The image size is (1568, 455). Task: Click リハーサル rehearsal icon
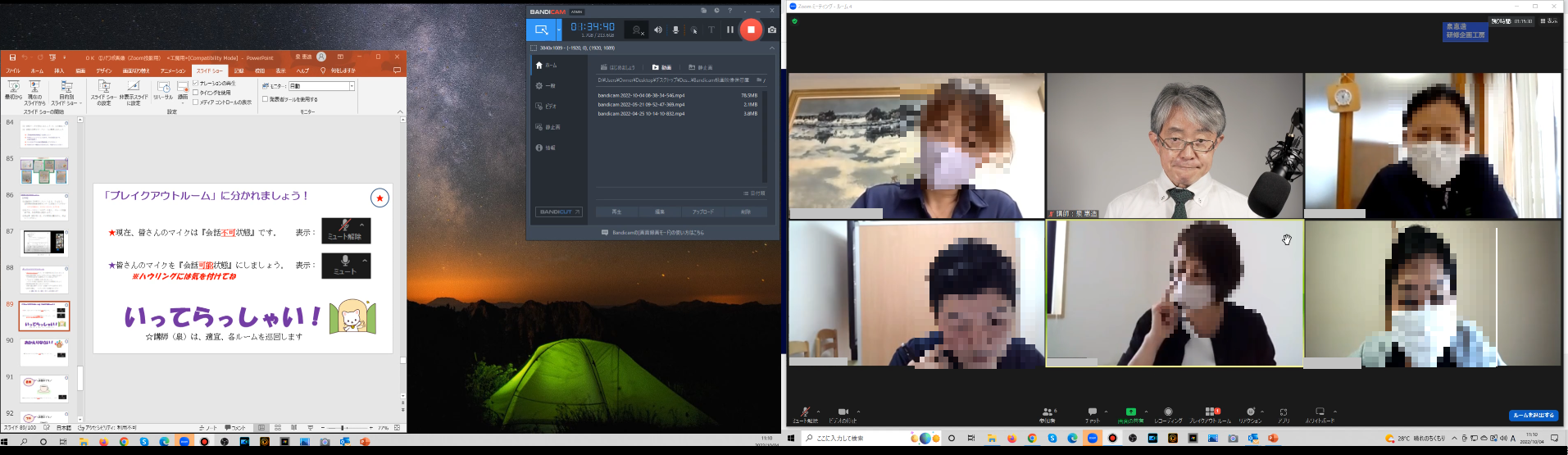pyautogui.click(x=163, y=90)
